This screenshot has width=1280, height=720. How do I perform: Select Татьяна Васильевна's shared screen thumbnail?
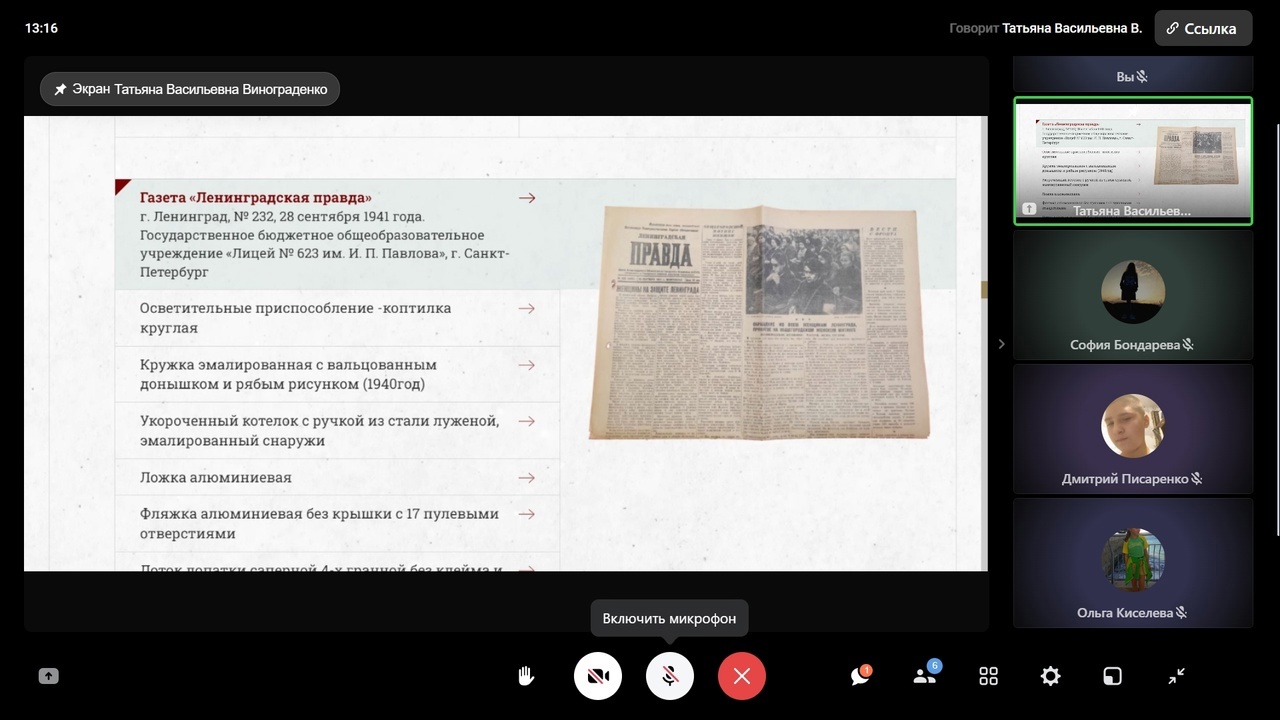point(1133,161)
